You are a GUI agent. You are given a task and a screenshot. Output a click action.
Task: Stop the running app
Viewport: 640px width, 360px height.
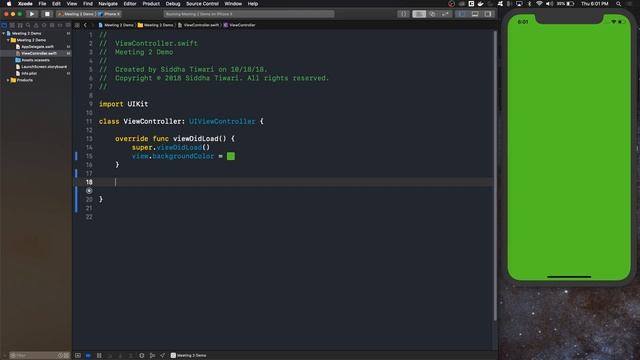pyautogui.click(x=47, y=14)
